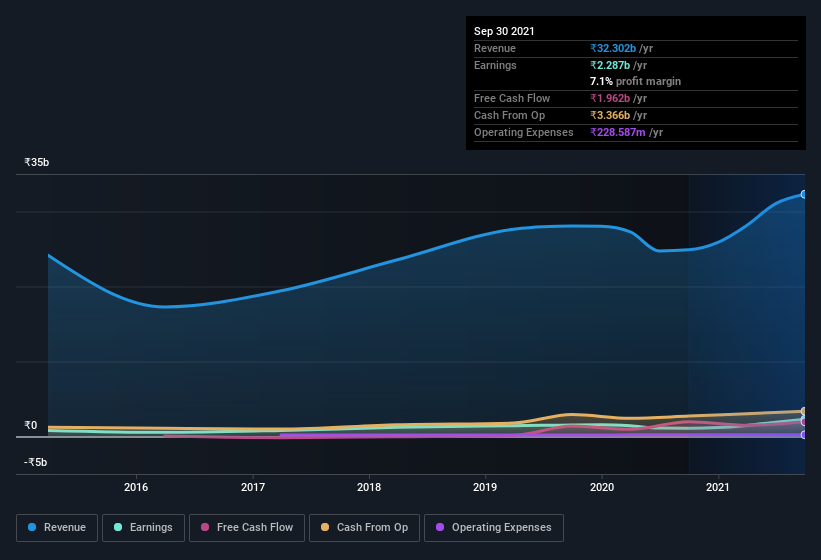Toggle the Cash From Op legend button
Screen dimensions: 821x560
tap(364, 528)
